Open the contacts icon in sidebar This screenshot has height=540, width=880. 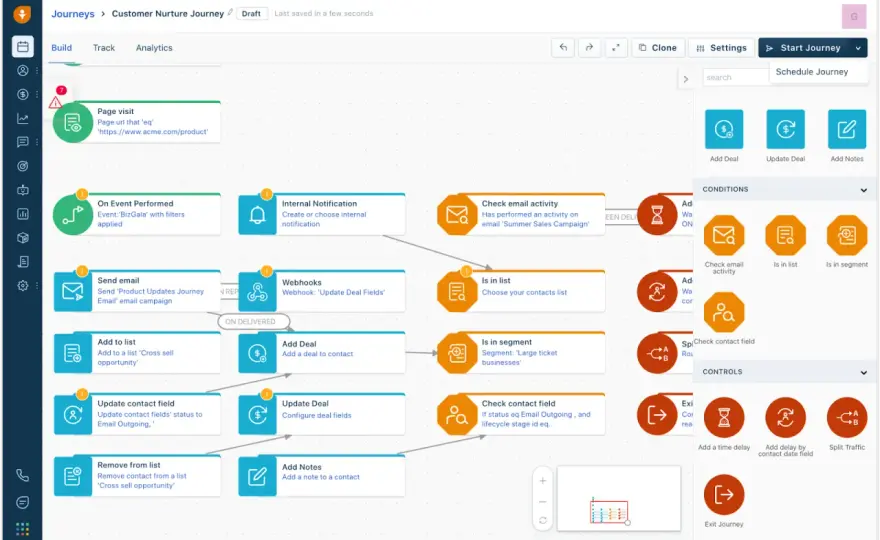point(22,70)
